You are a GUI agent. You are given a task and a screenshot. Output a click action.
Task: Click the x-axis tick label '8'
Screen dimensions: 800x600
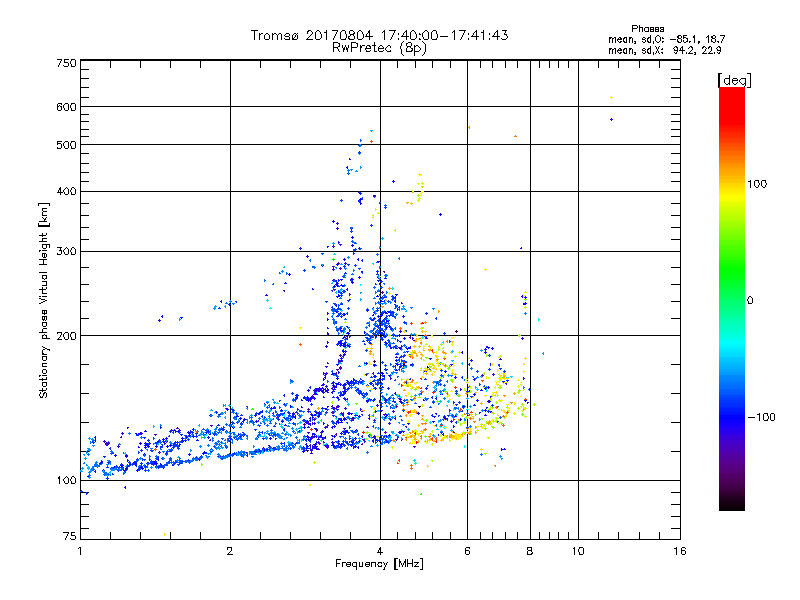(x=530, y=551)
